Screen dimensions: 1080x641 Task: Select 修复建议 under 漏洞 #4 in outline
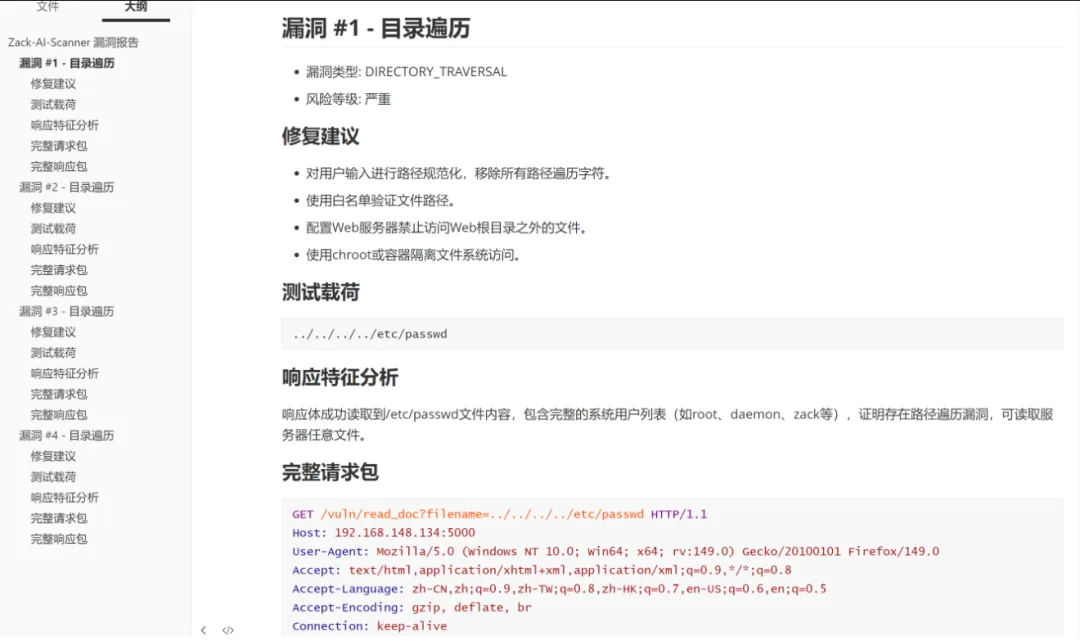pos(53,456)
